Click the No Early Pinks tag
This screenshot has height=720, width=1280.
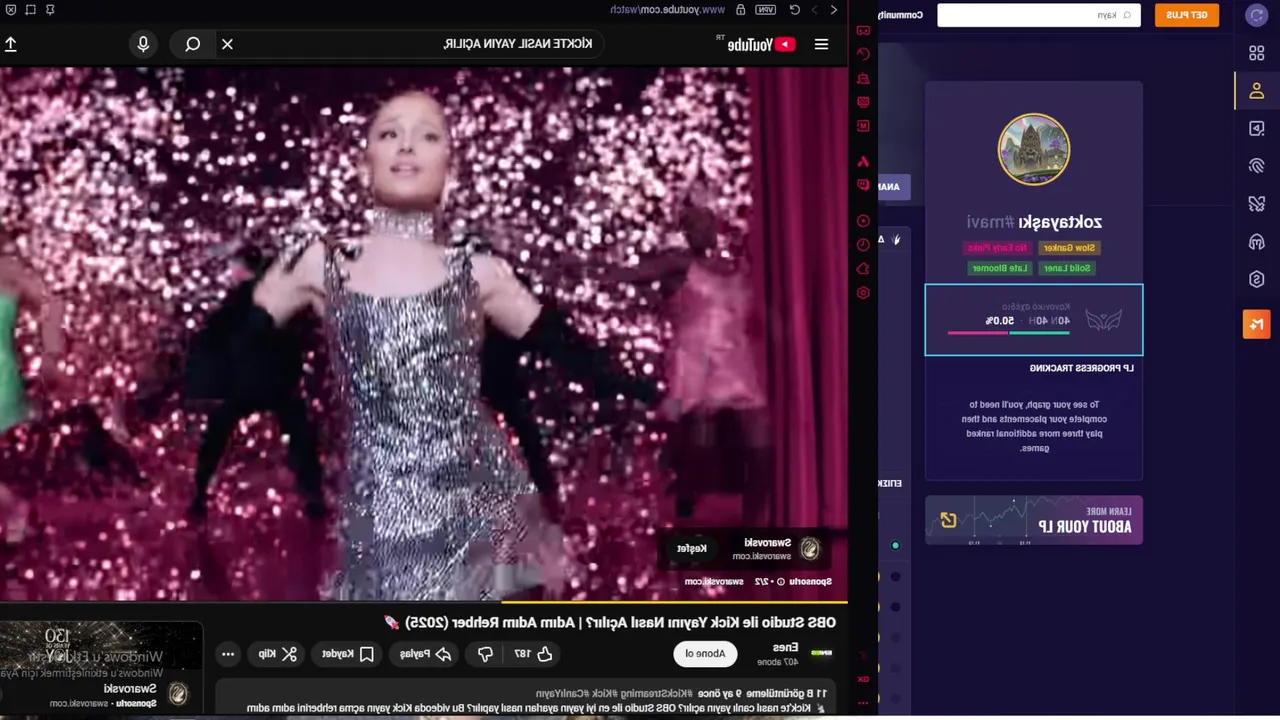pyautogui.click(x=998, y=248)
